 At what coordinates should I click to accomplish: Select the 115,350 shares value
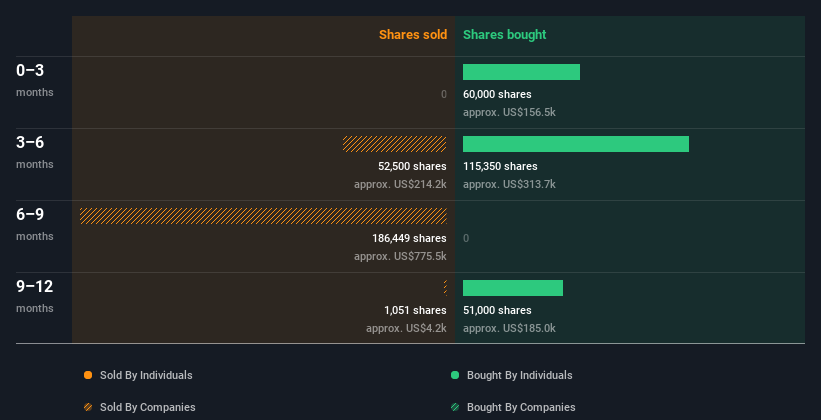pos(500,166)
